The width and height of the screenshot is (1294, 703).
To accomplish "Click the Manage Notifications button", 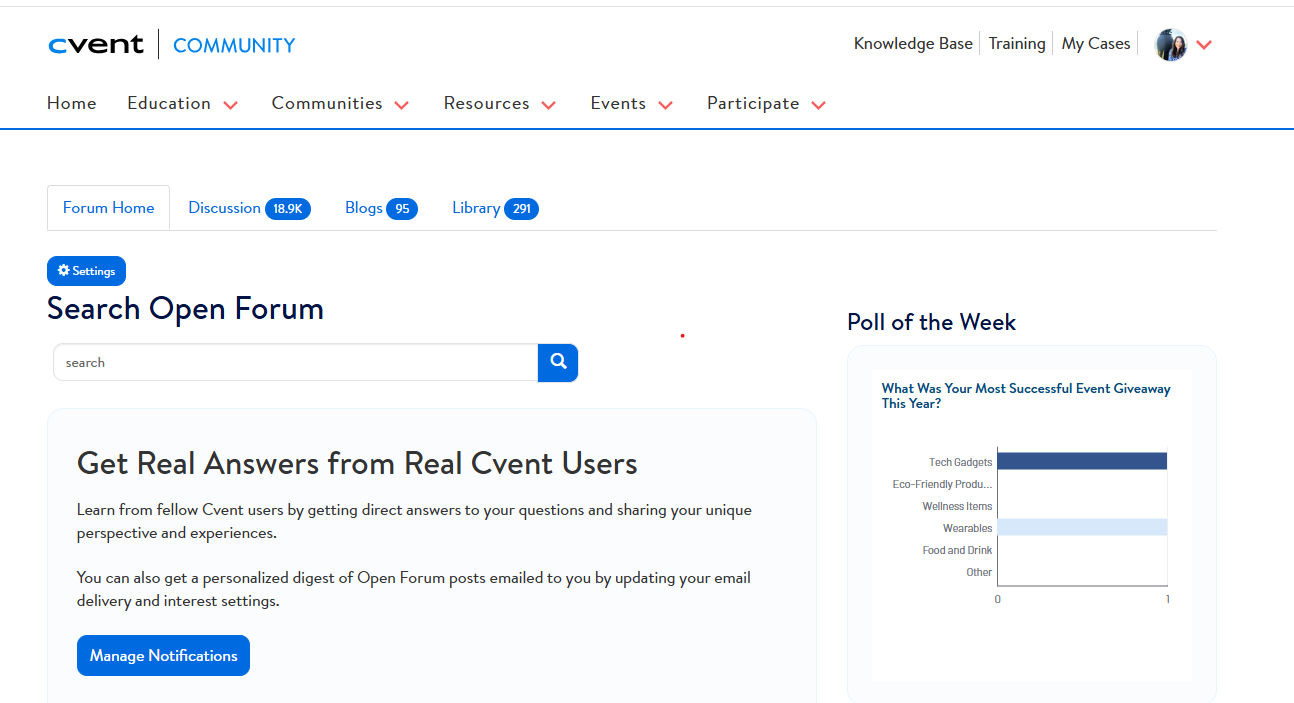I will point(163,656).
